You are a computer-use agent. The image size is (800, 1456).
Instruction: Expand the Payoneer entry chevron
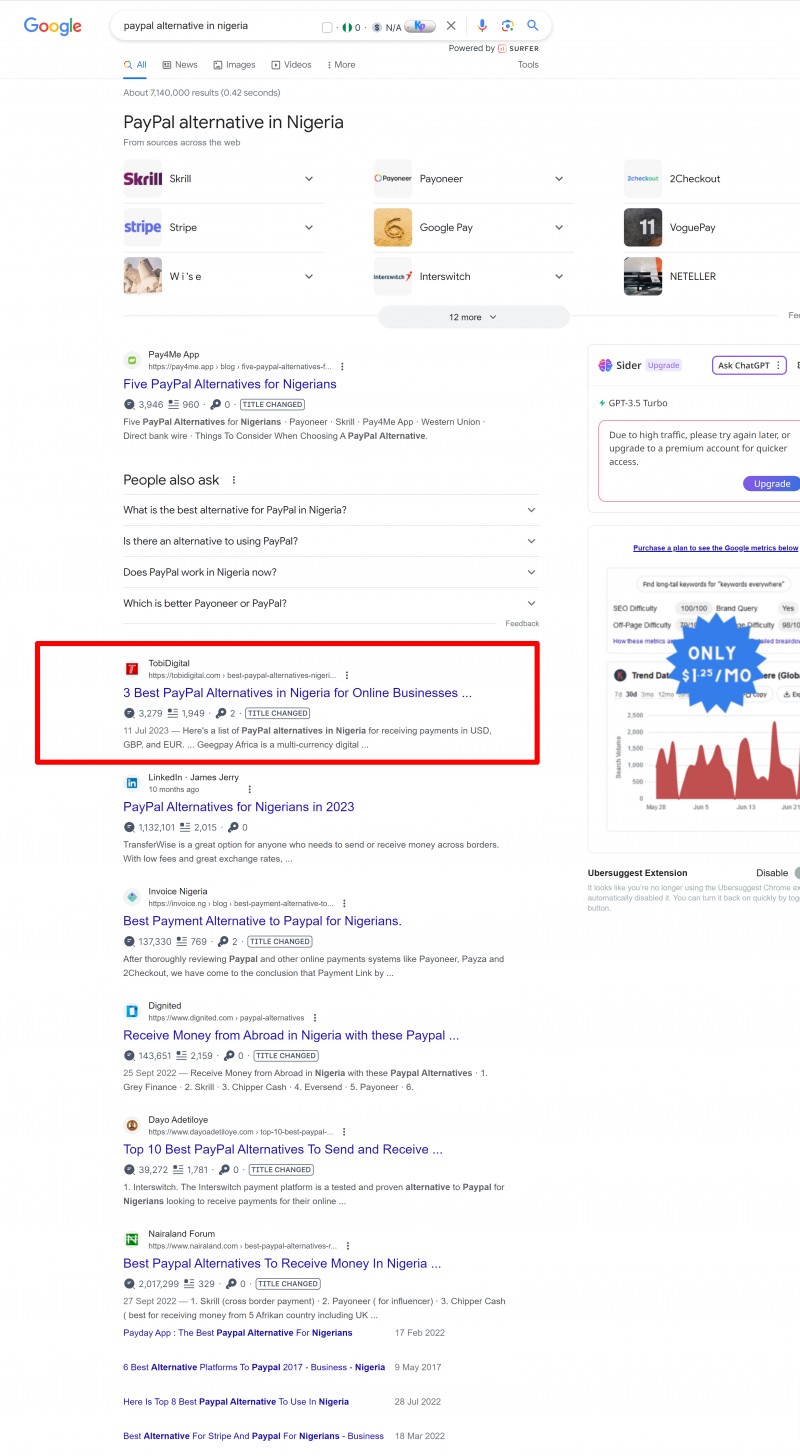[558, 179]
